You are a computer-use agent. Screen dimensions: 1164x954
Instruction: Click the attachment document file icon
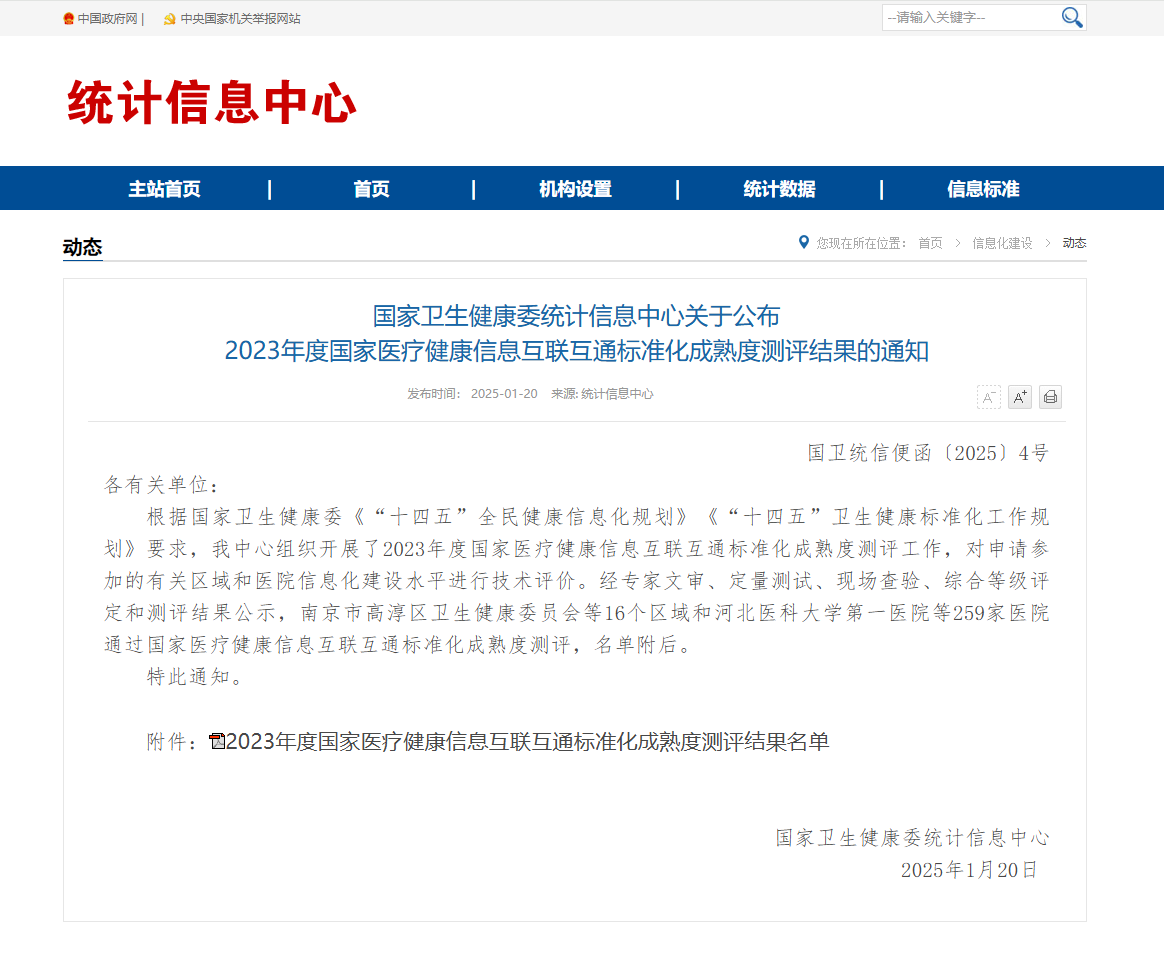point(217,742)
